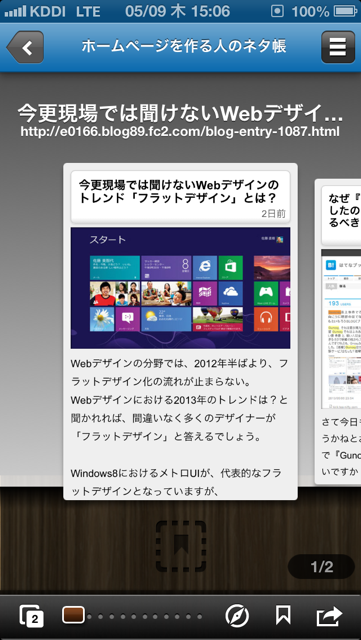Open the Windows 8 start screen thumbnail
Image resolution: width=361 pixels, height=640 pixels.
(180, 288)
